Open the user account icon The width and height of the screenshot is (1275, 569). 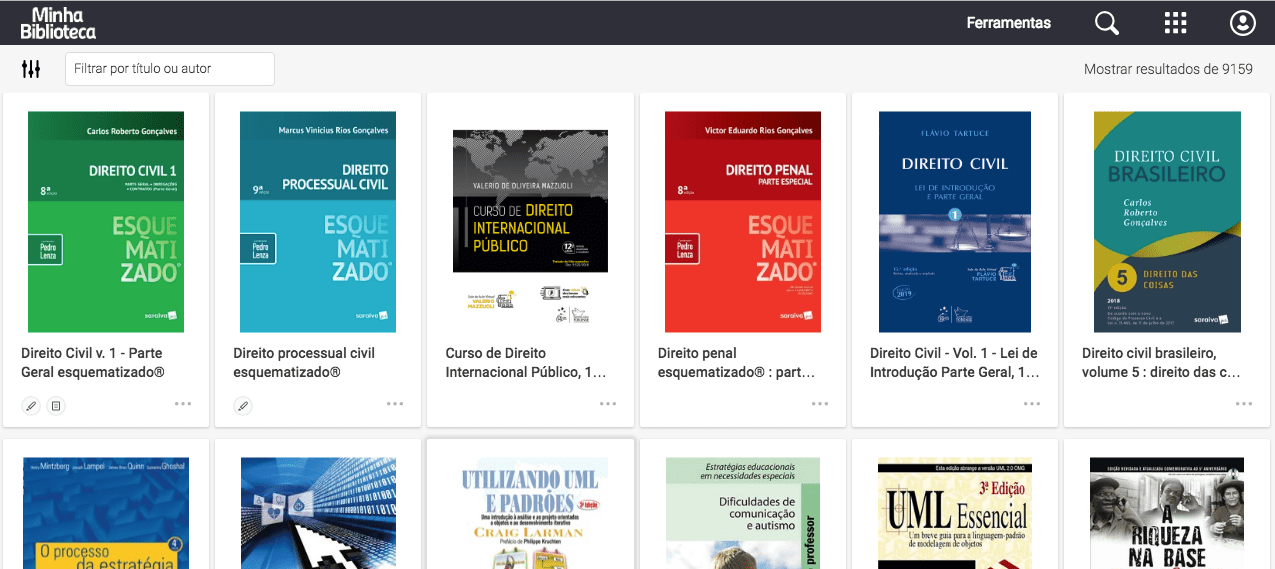[1243, 23]
